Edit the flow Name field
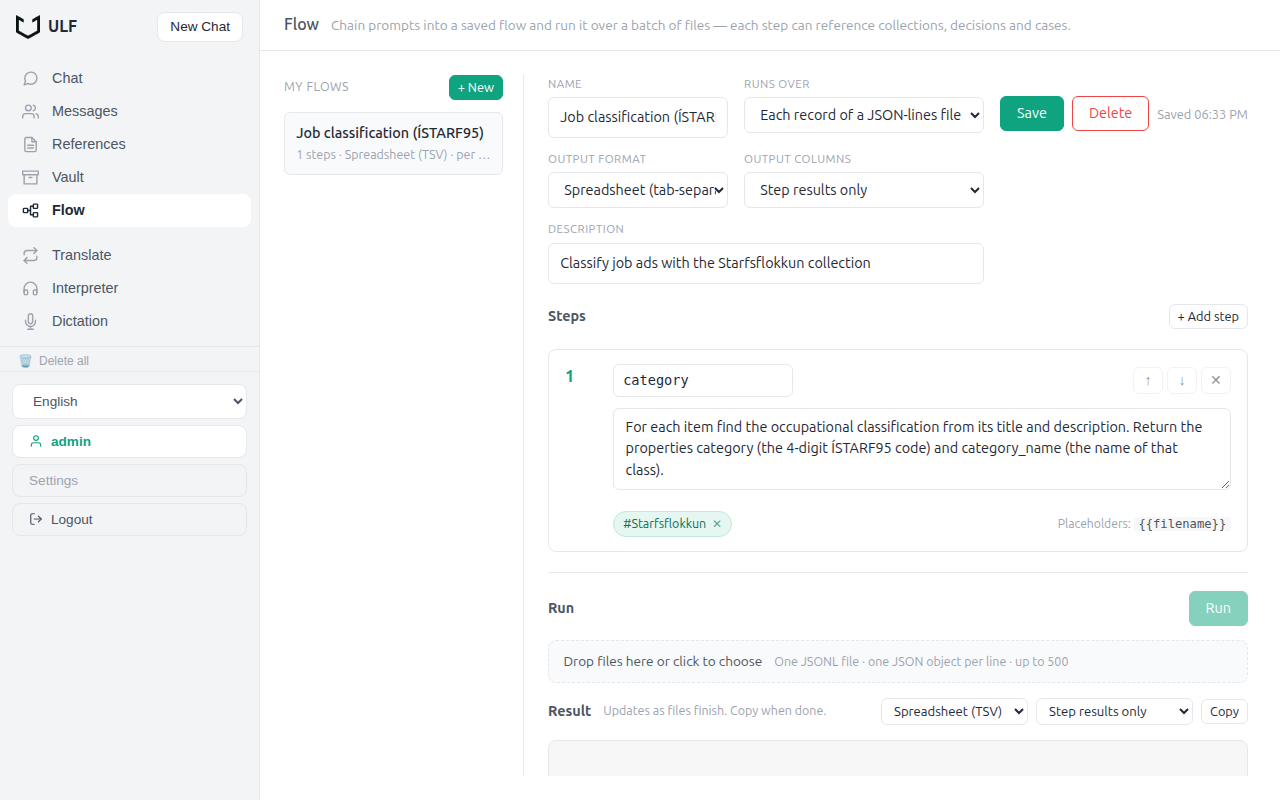Image resolution: width=1280 pixels, height=800 pixels. coord(638,117)
